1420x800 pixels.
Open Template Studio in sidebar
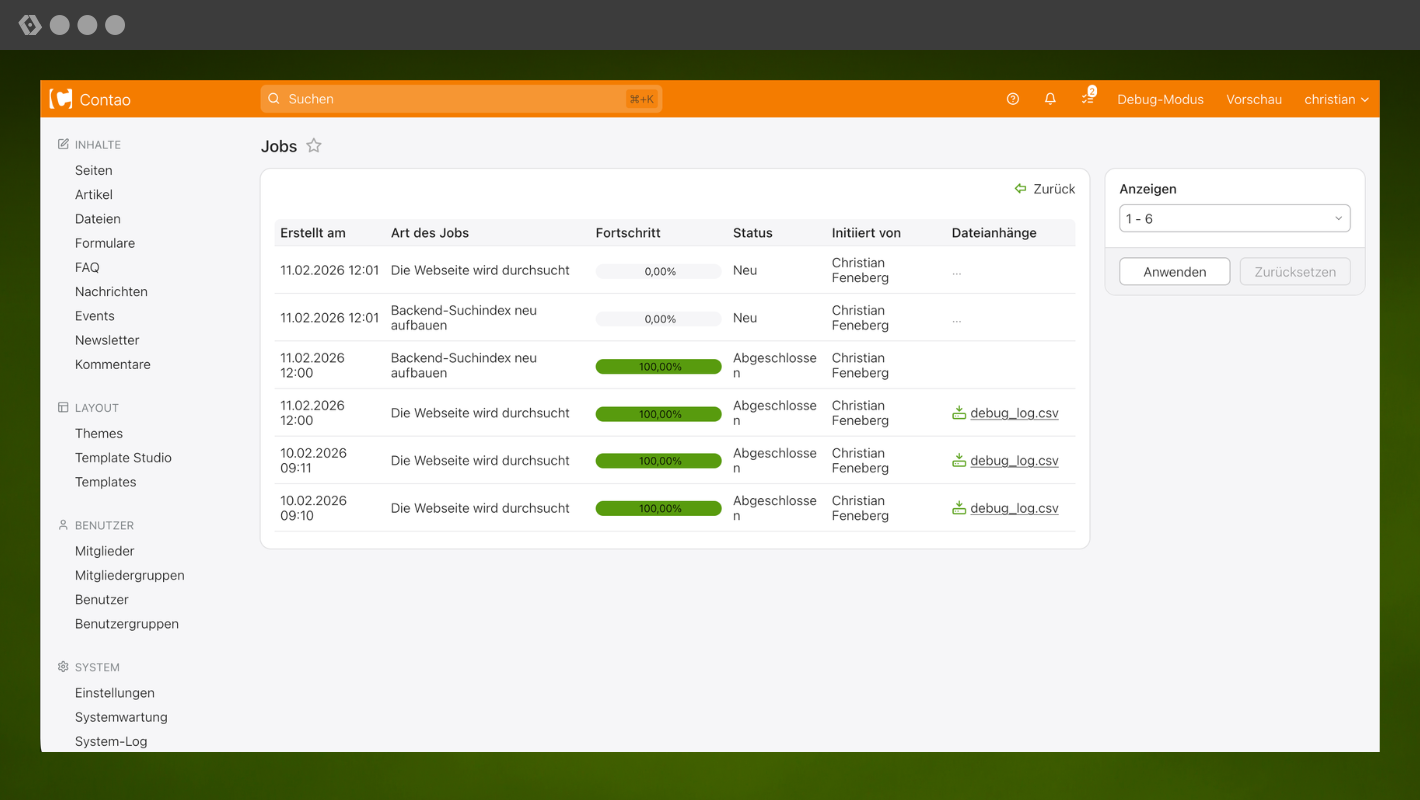[x=123, y=458]
